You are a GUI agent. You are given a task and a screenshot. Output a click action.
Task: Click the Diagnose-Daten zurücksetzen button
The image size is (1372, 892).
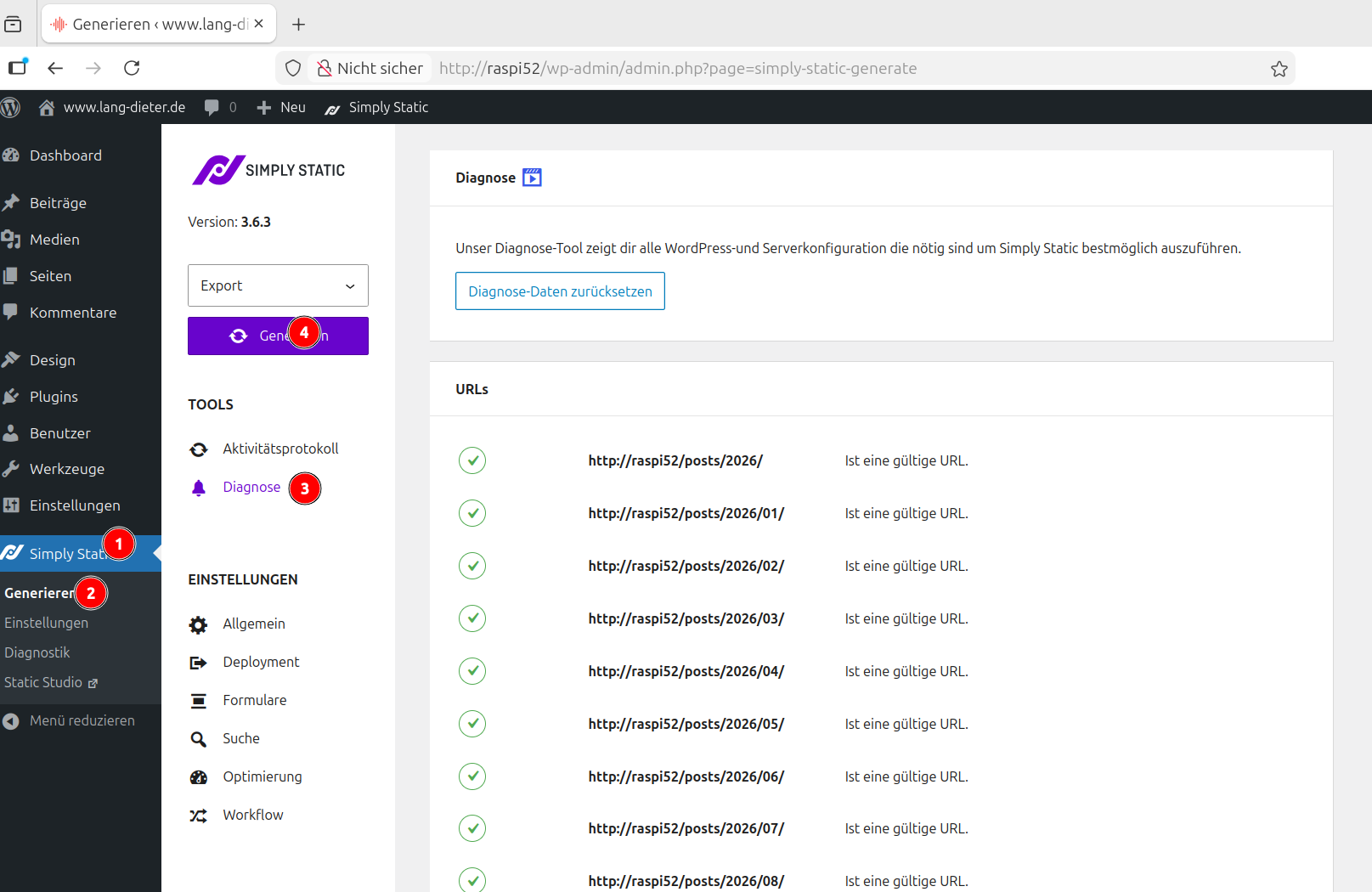[x=560, y=291]
